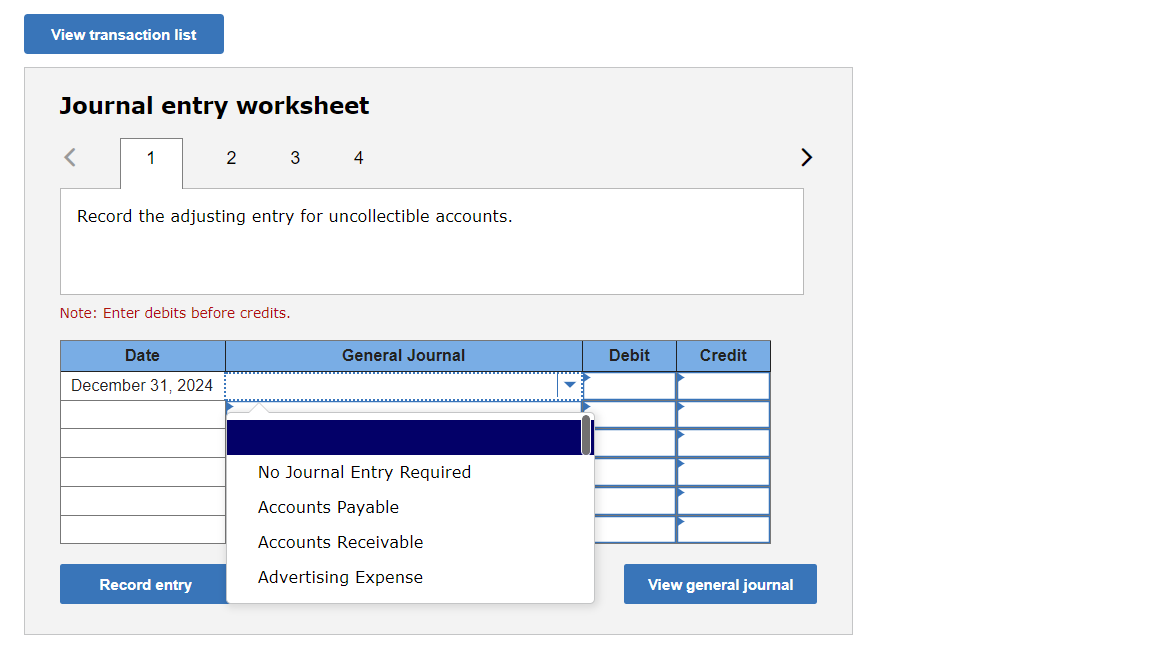Switch to journal entry tab 4
Image resolution: width=1163 pixels, height=661 pixels.
click(x=358, y=157)
